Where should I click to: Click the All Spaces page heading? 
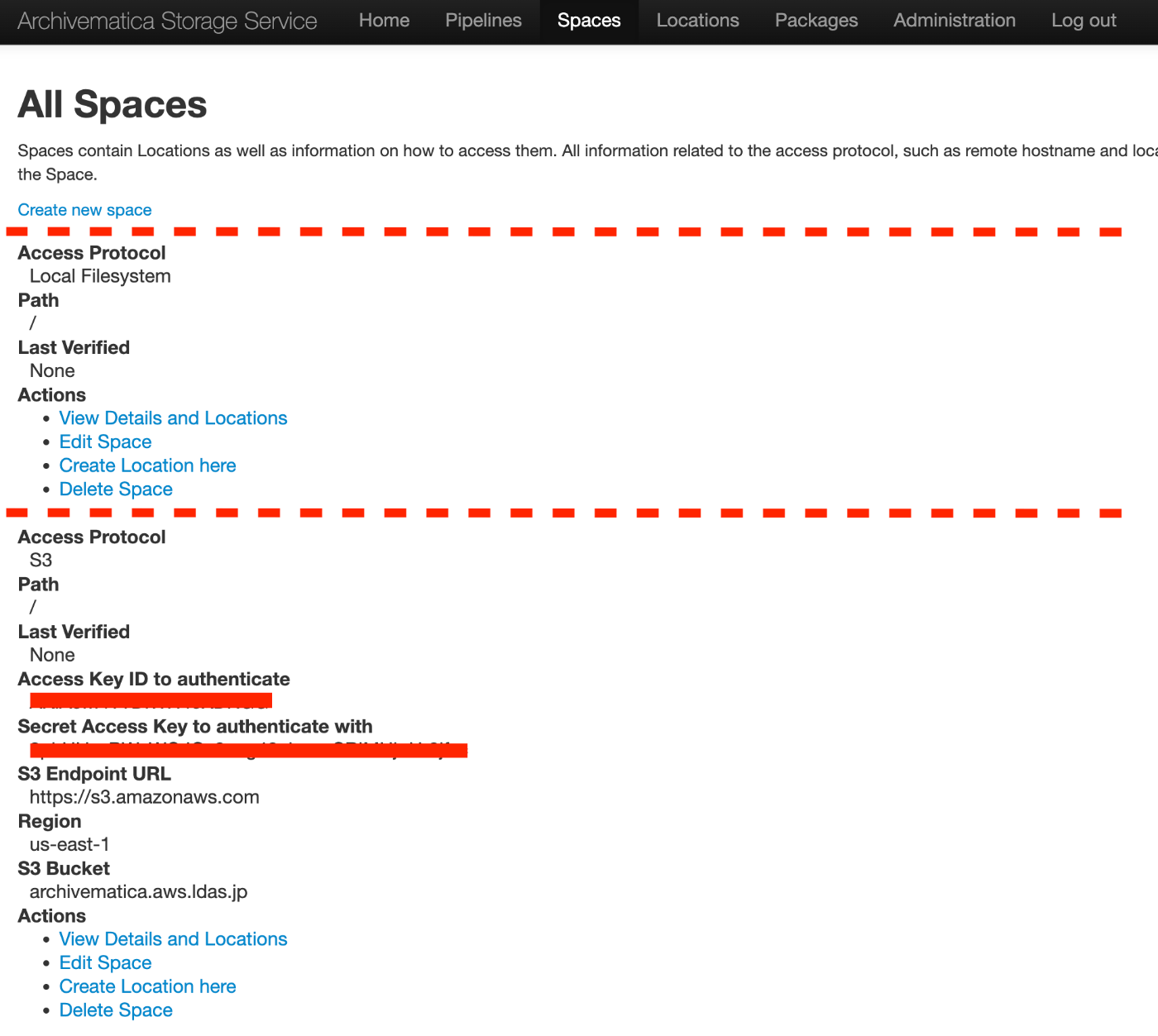[112, 105]
